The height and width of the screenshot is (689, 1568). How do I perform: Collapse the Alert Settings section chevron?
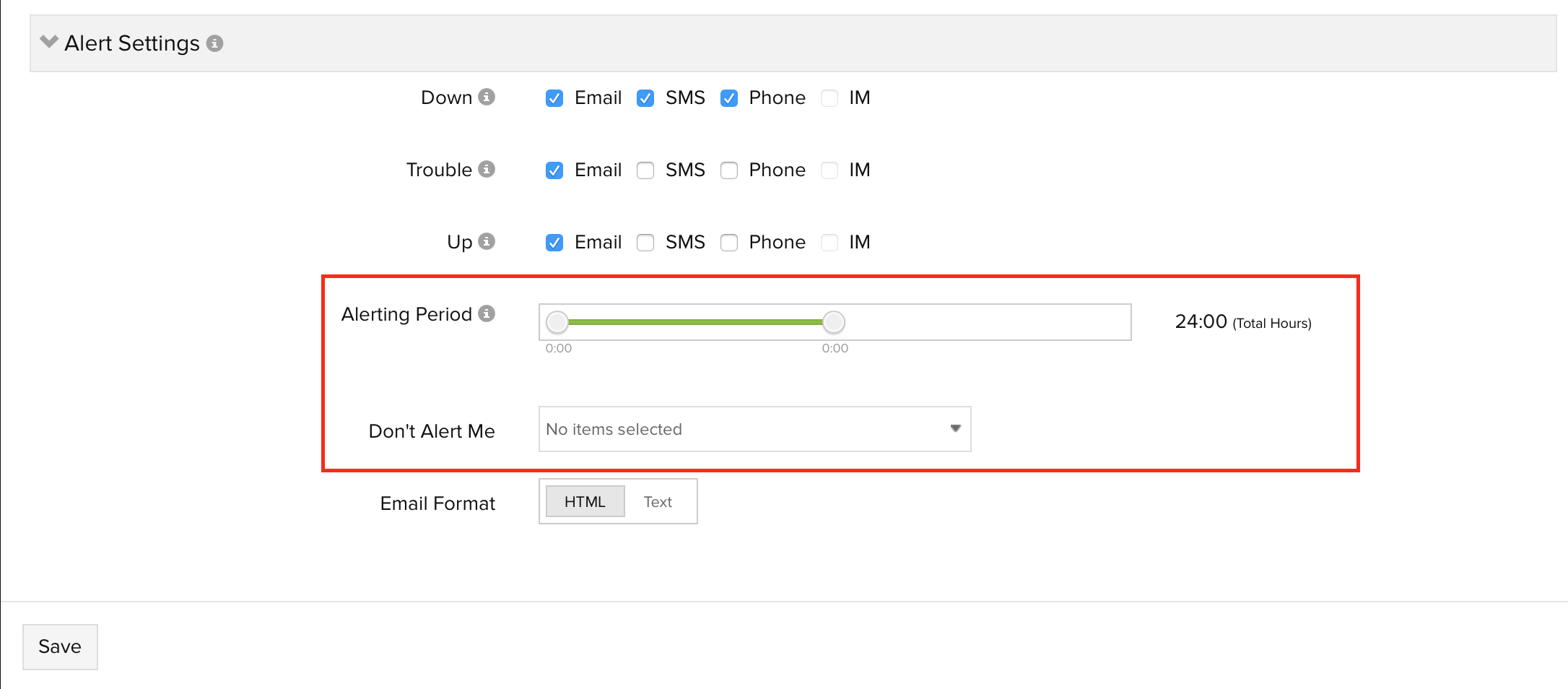coord(49,42)
